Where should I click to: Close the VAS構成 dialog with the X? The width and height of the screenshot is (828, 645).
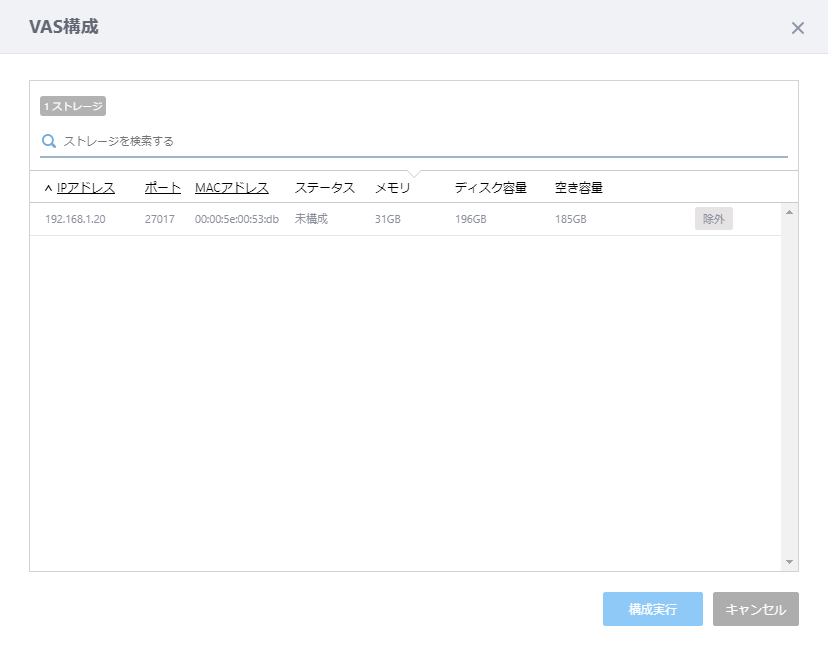(797, 28)
